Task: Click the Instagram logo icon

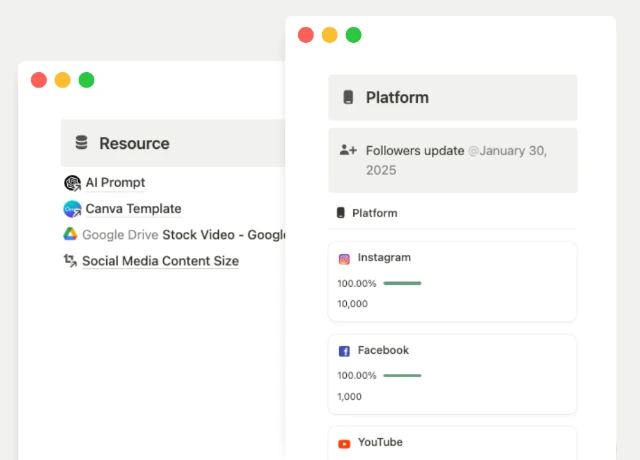Action: coord(344,258)
